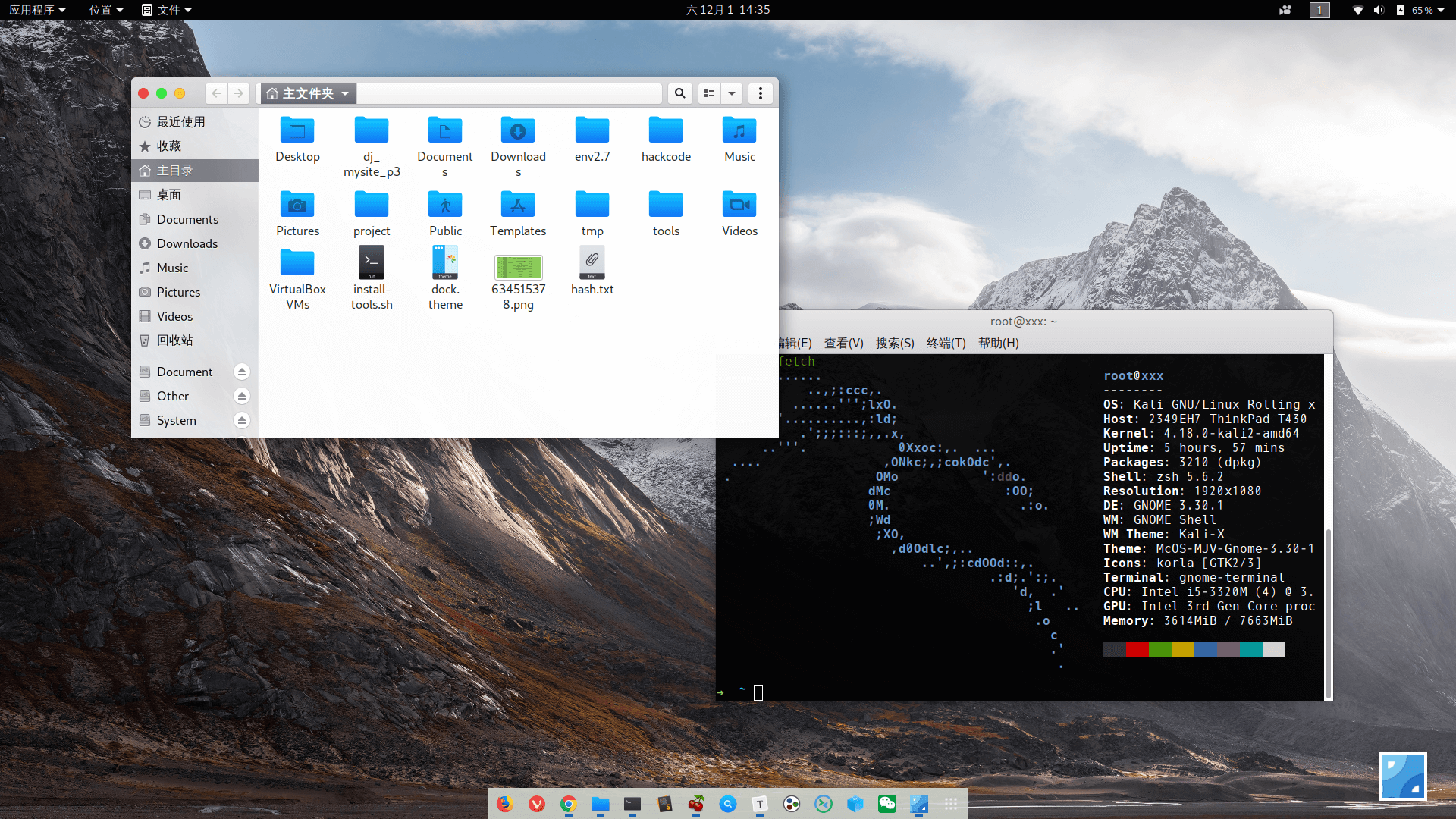Go to Downloads in sidebar
The width and height of the screenshot is (1456, 819).
[187, 243]
